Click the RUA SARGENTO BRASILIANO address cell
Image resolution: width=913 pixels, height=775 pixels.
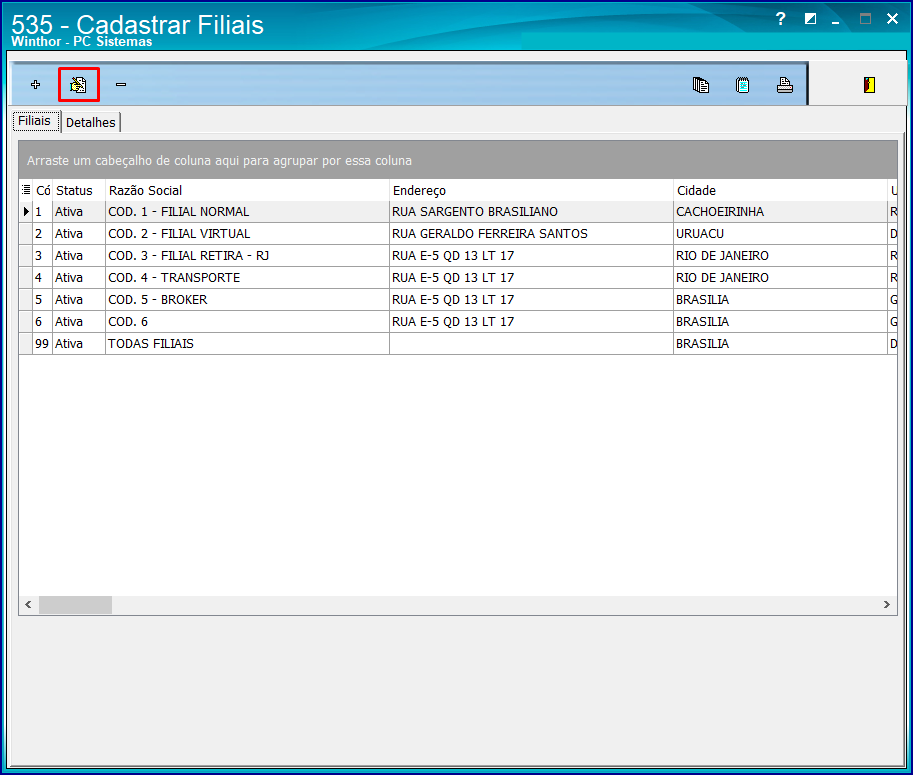[x=531, y=212]
